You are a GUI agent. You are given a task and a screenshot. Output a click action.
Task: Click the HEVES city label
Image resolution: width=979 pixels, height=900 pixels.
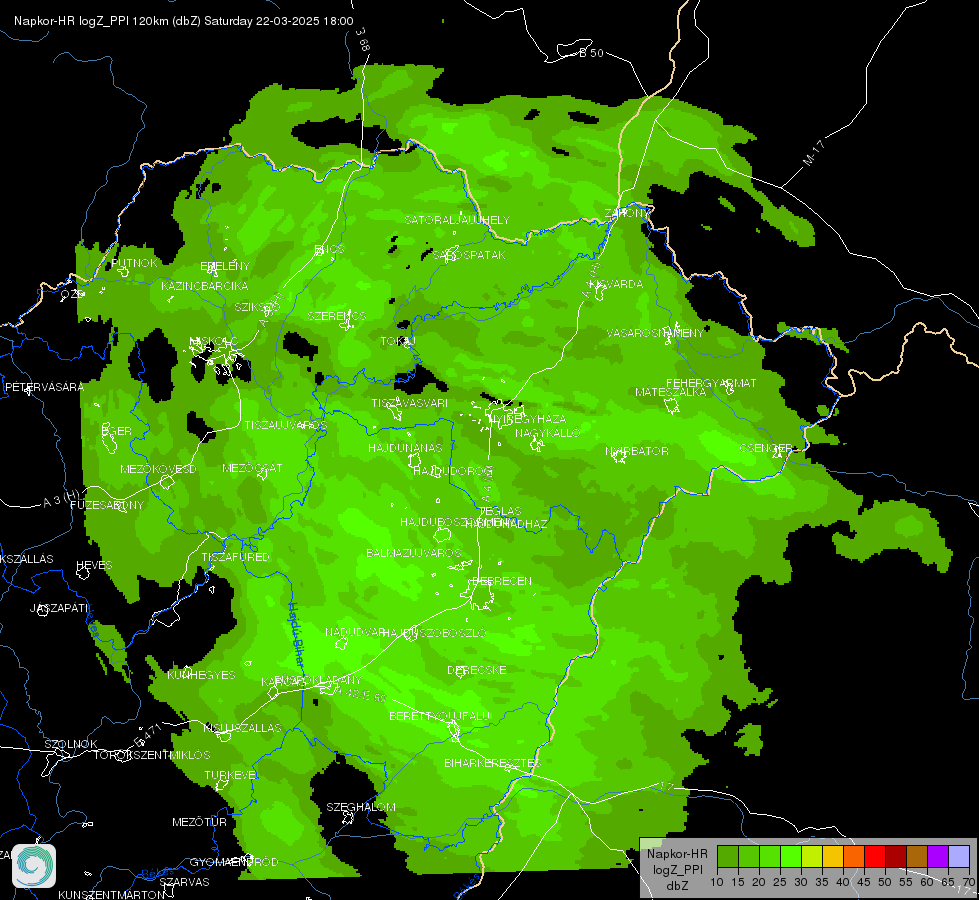point(94,565)
